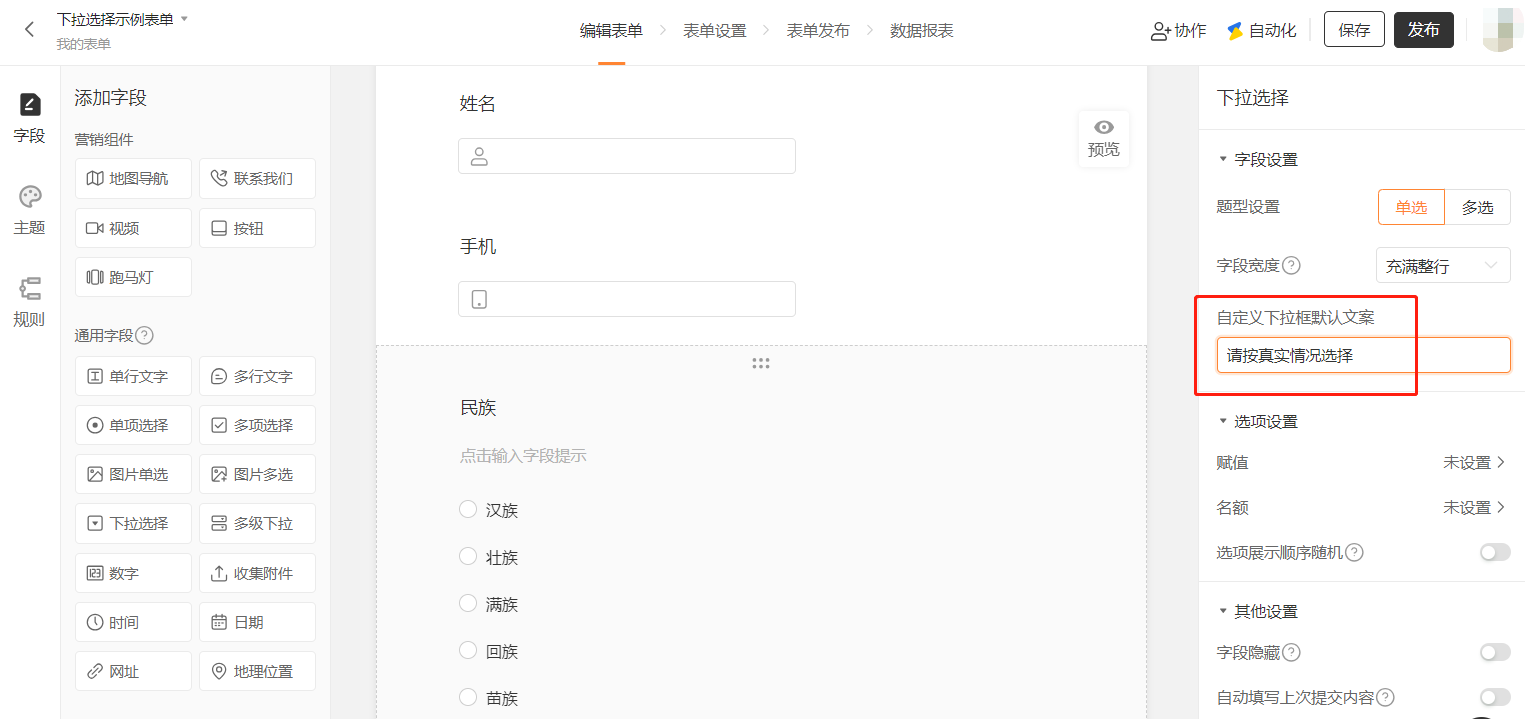Add a 网址 field

tap(133, 671)
